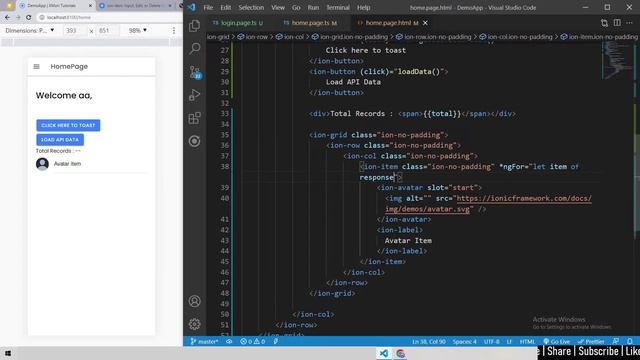This screenshot has height=360, width=640.
Task: Open the File menu
Action: [x=208, y=8]
